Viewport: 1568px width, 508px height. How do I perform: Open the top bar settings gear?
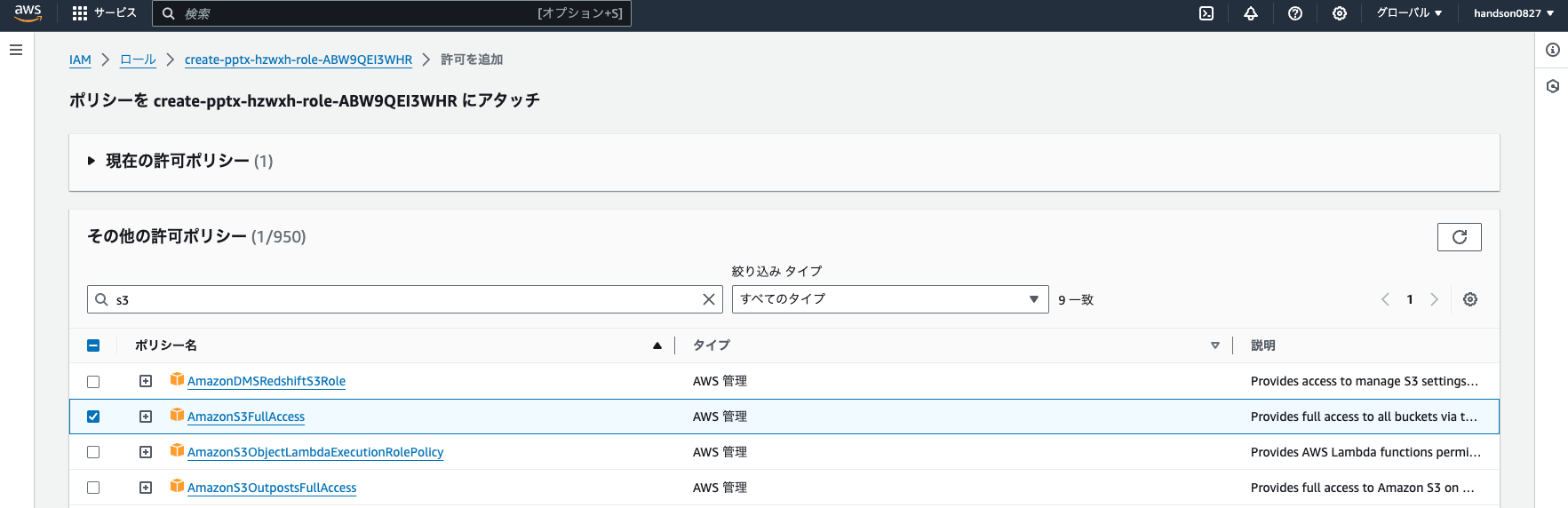pos(1340,13)
